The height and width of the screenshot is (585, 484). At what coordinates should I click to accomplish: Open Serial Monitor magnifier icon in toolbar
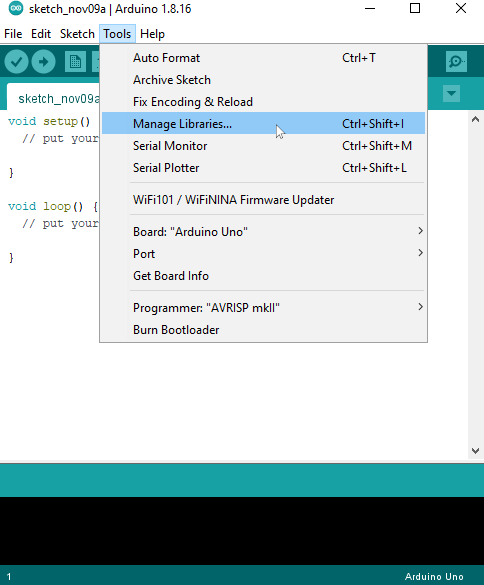click(456, 62)
